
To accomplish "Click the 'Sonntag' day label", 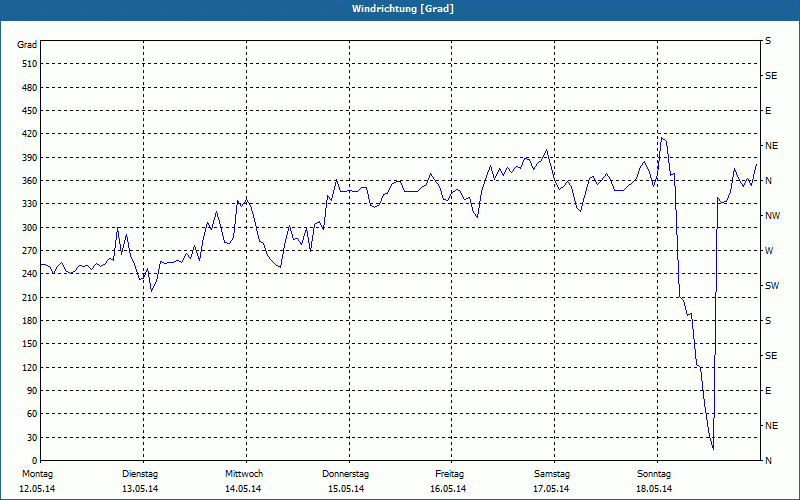I will (654, 473).
